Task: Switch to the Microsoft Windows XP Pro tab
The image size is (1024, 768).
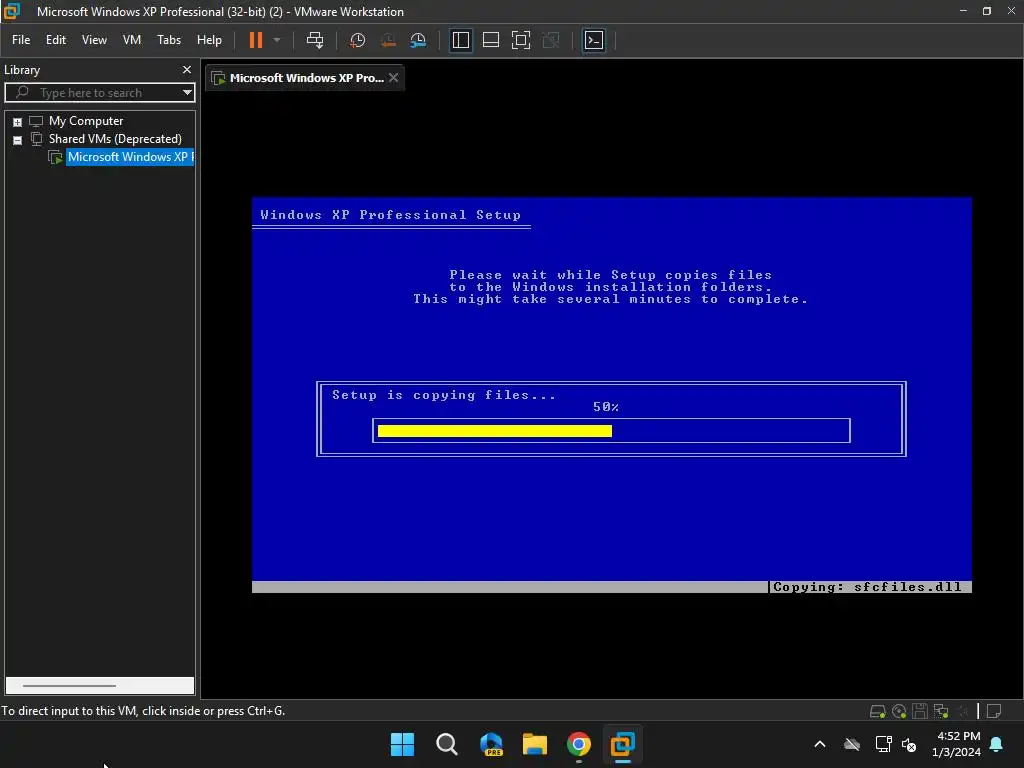Action: [x=306, y=78]
